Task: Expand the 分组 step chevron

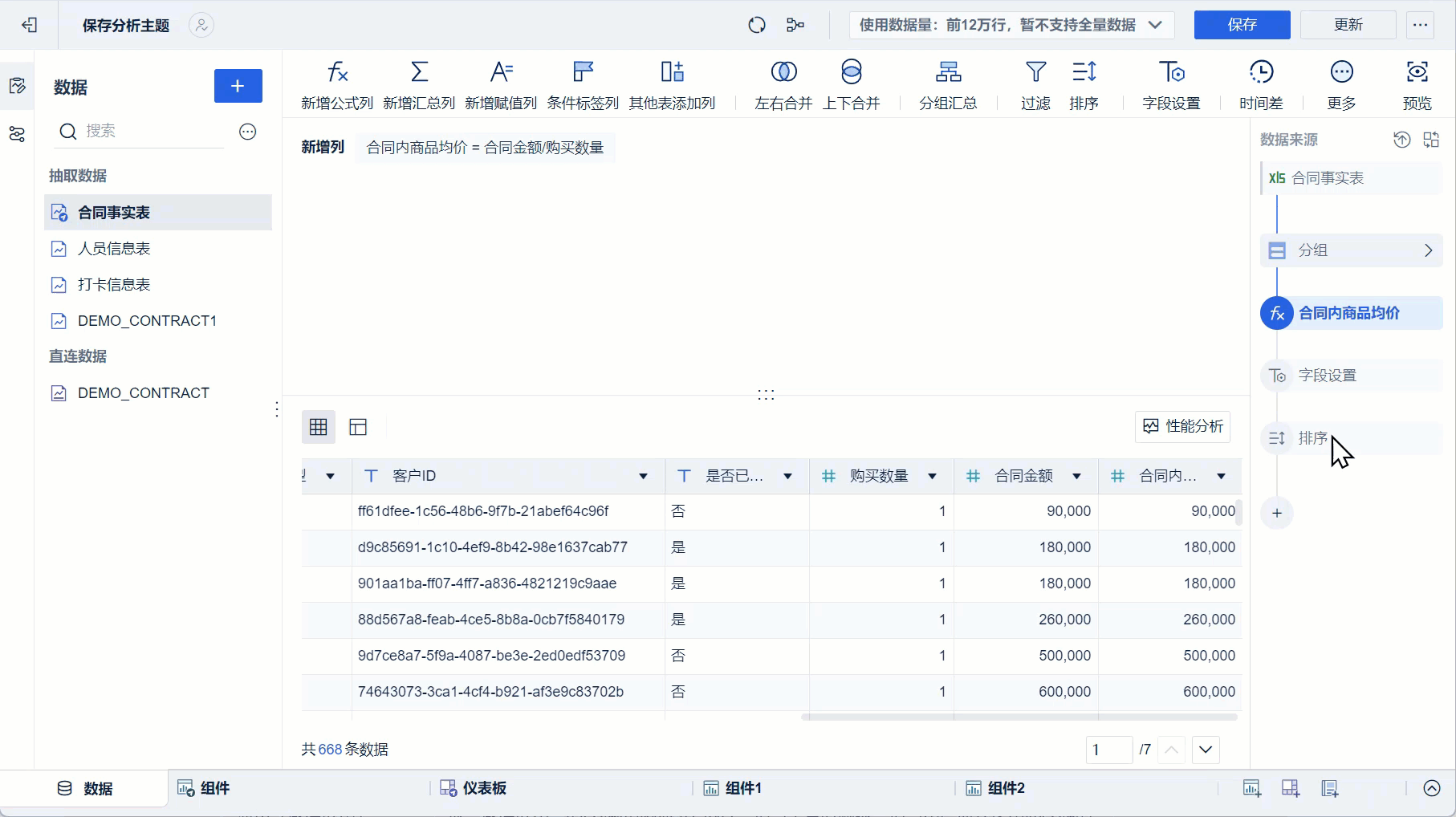Action: pos(1428,250)
